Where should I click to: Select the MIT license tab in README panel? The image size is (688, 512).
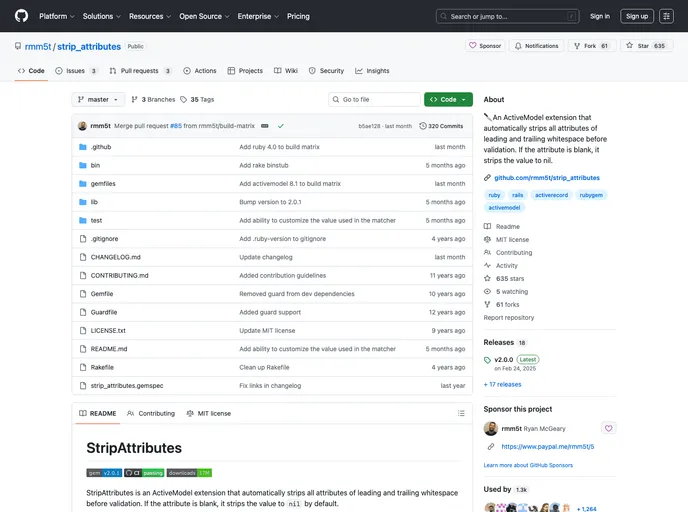[209, 413]
